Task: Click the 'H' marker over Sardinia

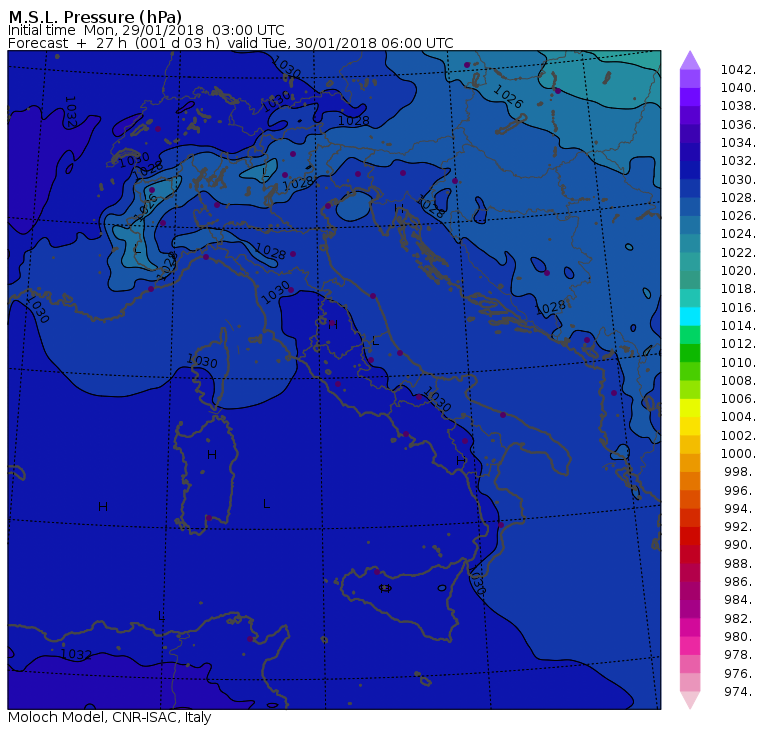Action: [x=212, y=454]
